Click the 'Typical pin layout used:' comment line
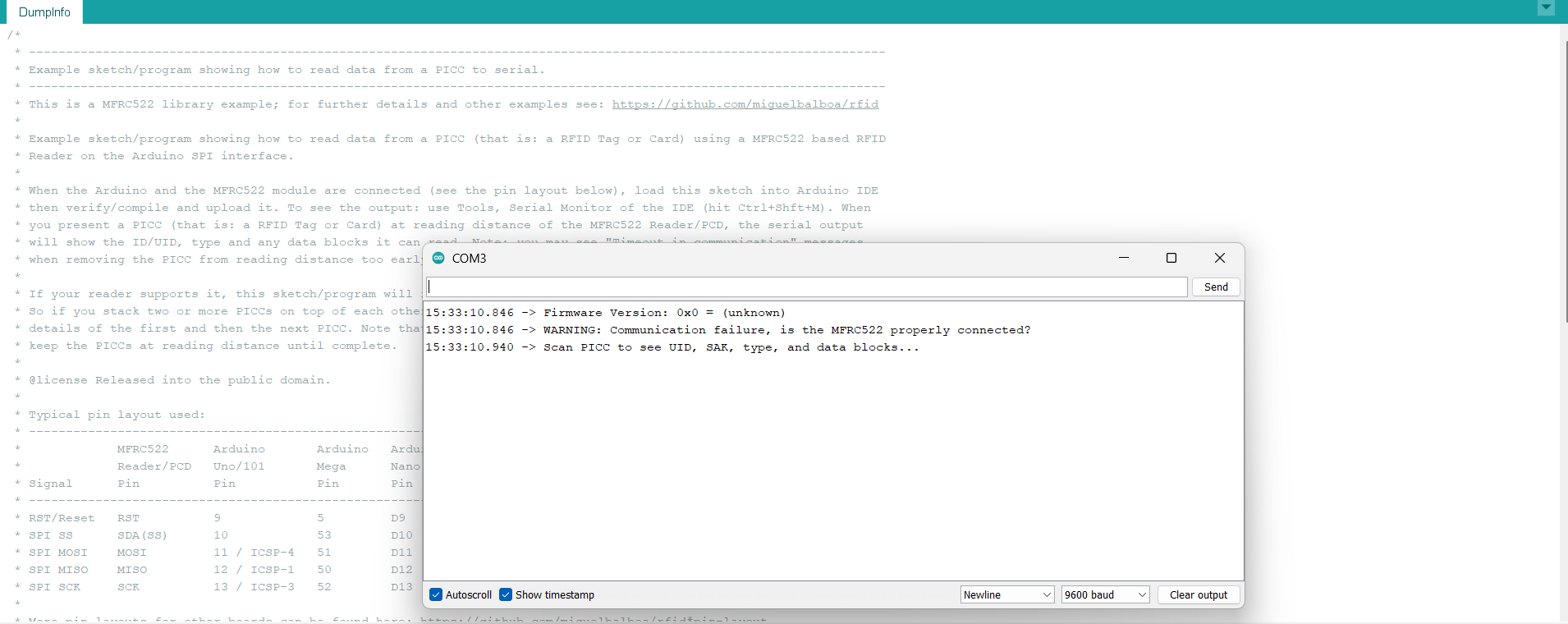The height and width of the screenshot is (624, 1568). [x=117, y=415]
